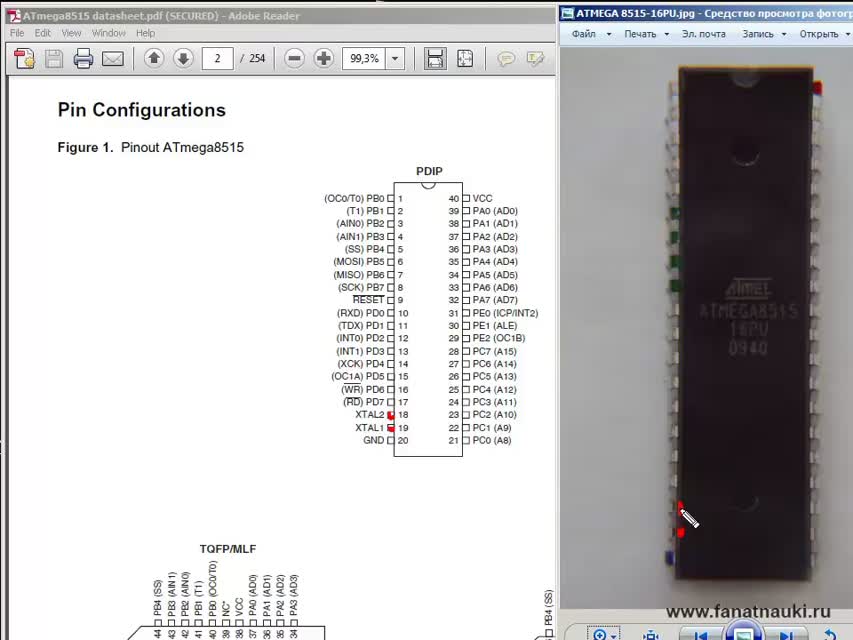The image size is (853, 640).
Task: Zoom in with the plus button
Action: [x=324, y=58]
